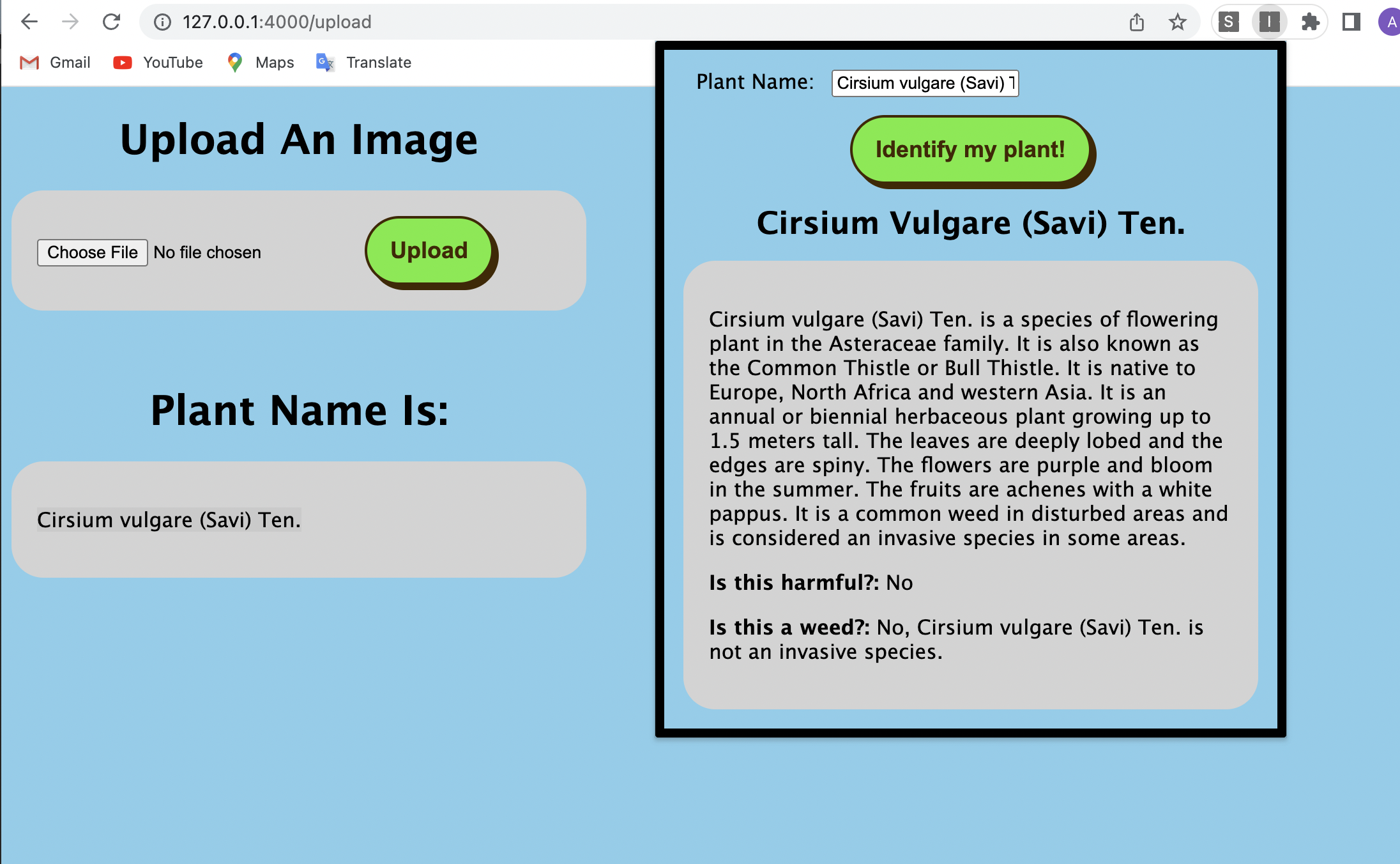Click the highlighted I extension icon

point(1269,22)
